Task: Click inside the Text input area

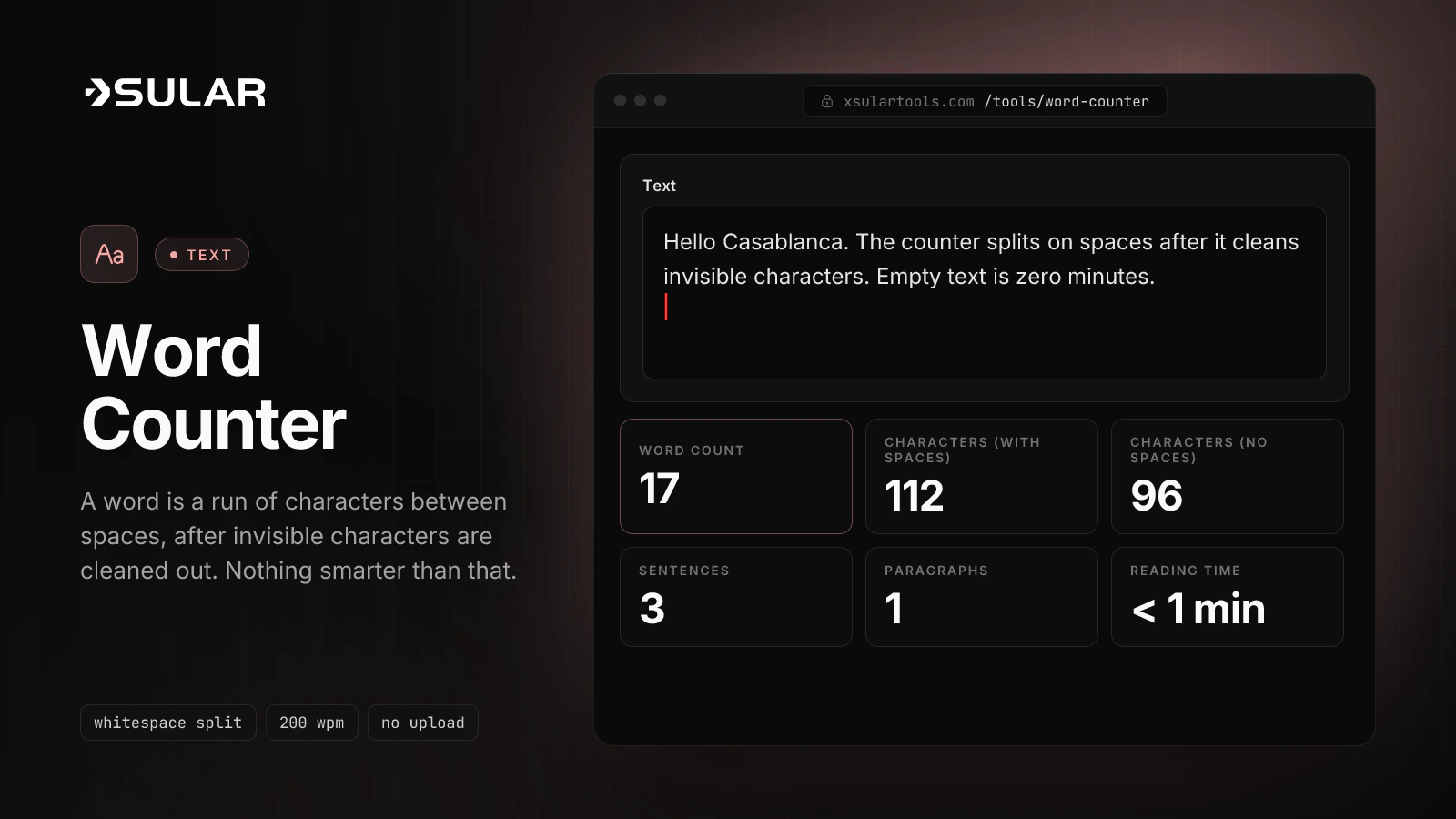Action: coord(984,293)
